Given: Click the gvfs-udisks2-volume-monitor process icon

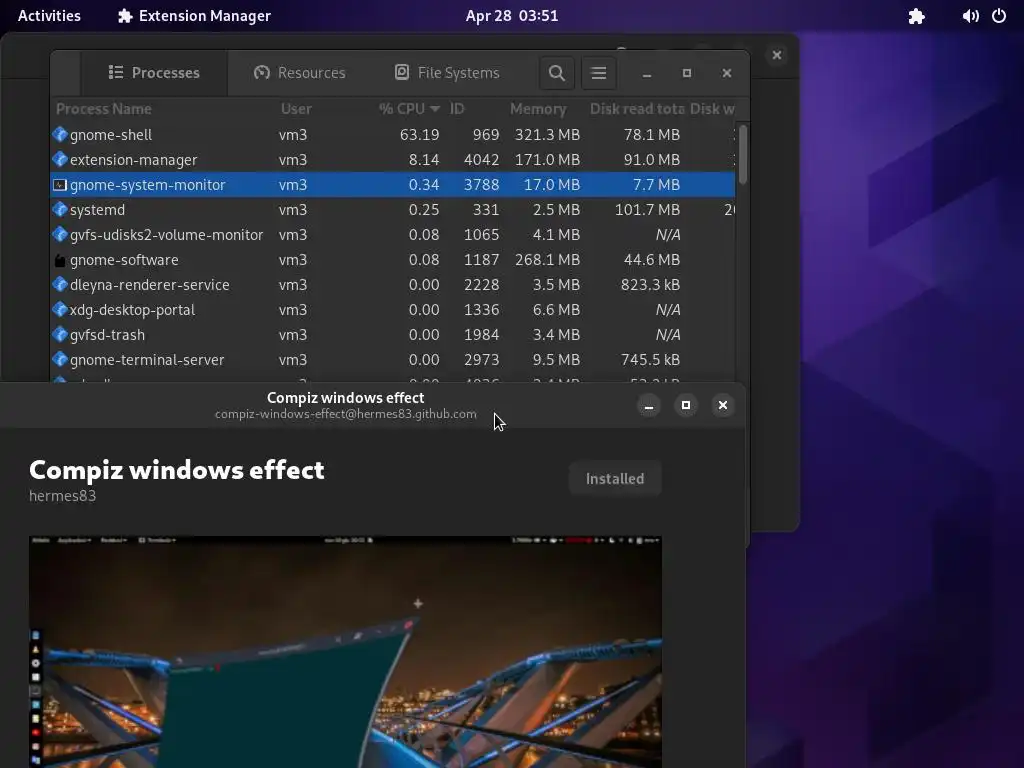Looking at the screenshot, I should 59,235.
